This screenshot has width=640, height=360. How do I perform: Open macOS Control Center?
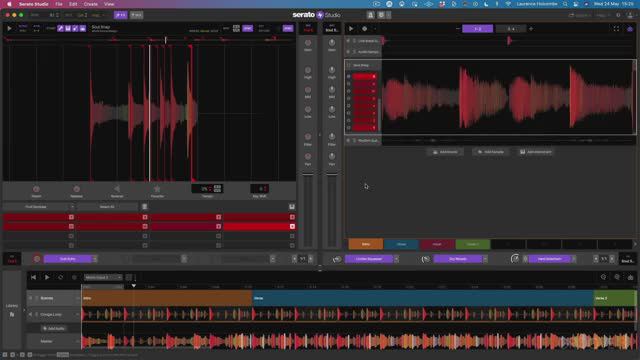(x=576, y=4)
